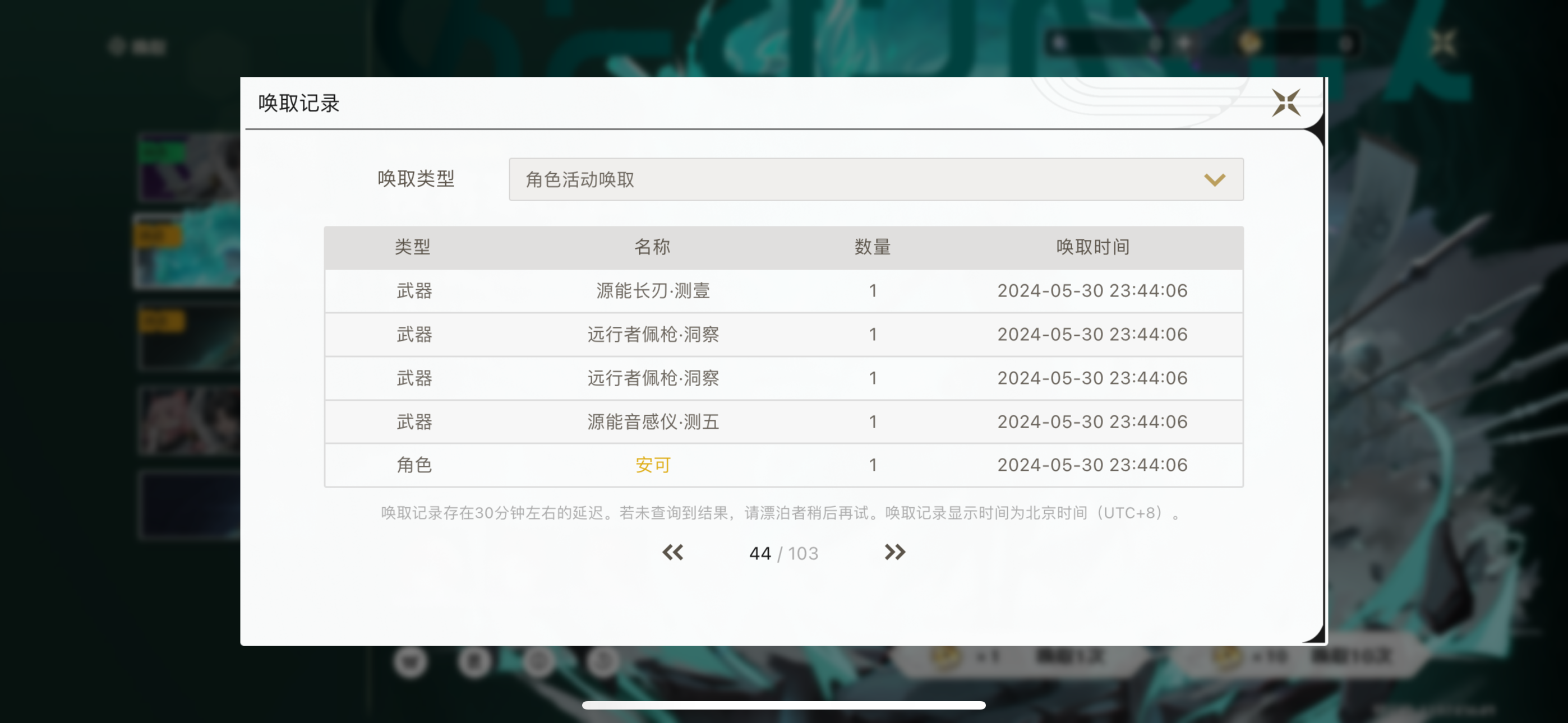The image size is (1568, 723).
Task: Select the topmost purple banner in left sidebar
Action: coord(188,168)
